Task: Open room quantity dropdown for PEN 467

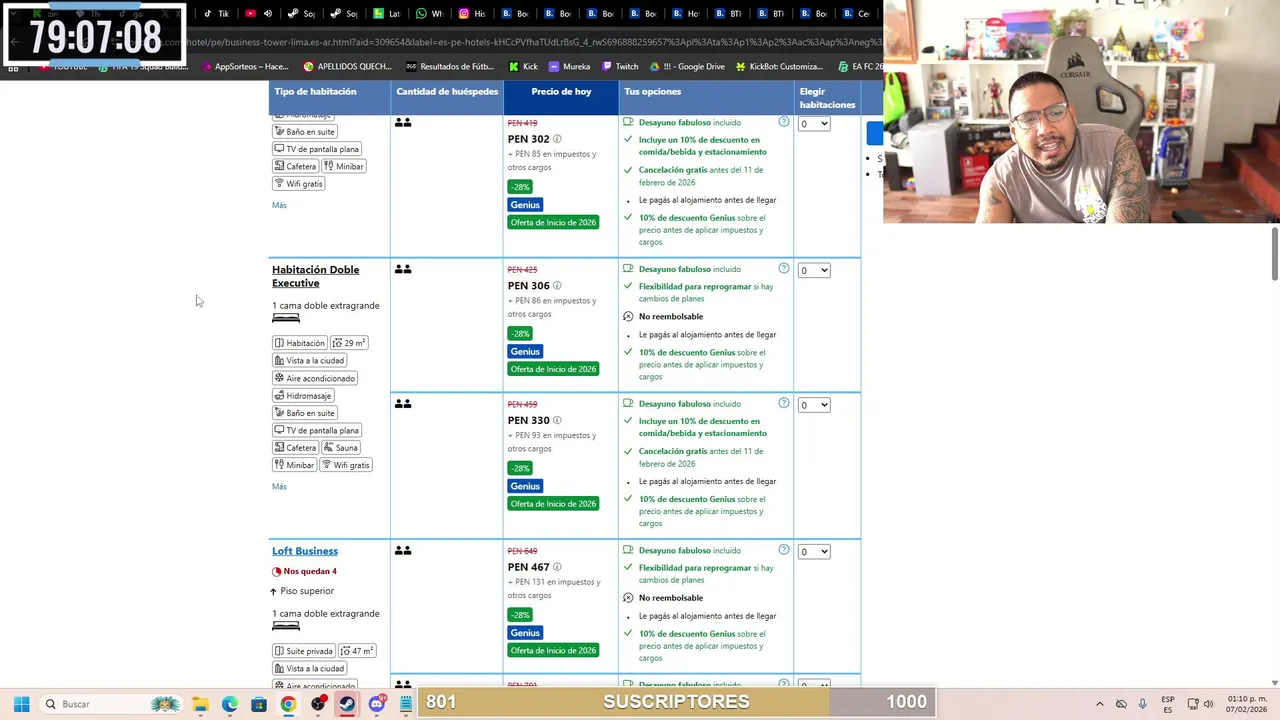Action: 814,552
